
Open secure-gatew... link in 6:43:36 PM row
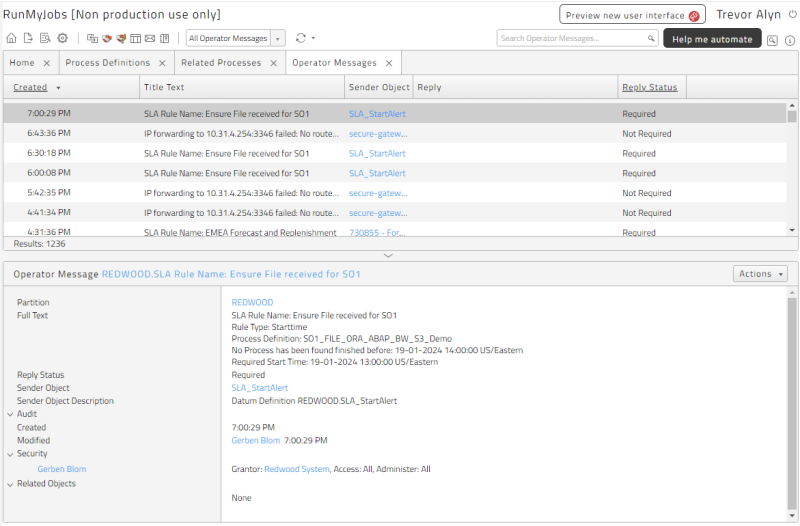(378, 134)
